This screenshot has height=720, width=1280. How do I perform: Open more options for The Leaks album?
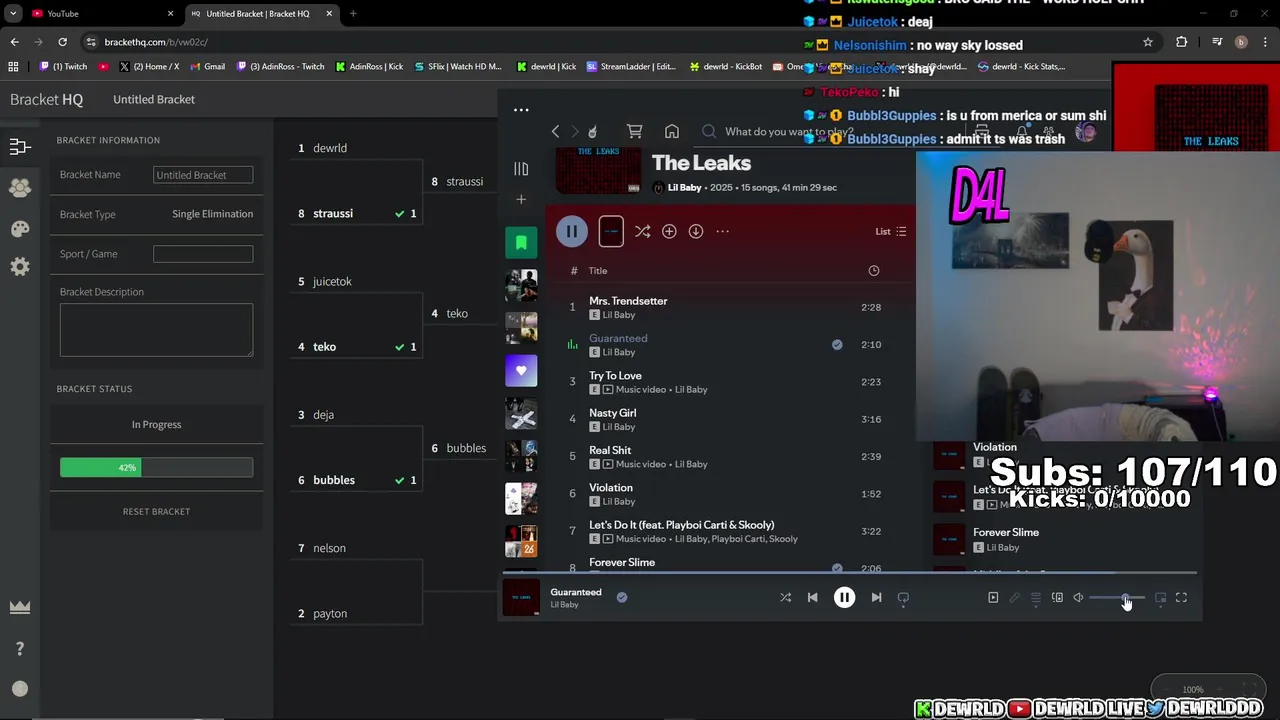click(722, 231)
